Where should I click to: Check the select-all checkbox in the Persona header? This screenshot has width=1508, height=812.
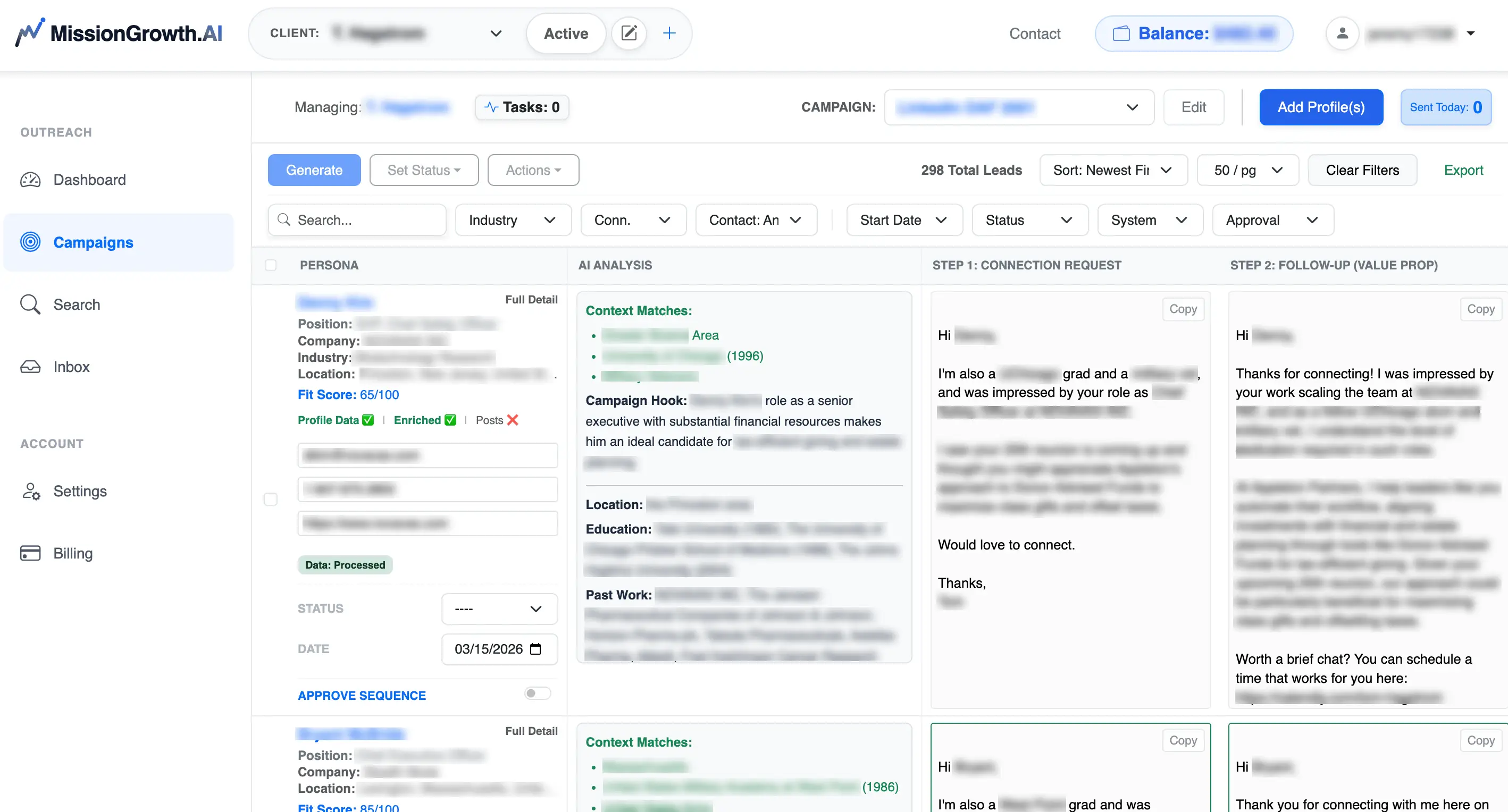[x=271, y=265]
